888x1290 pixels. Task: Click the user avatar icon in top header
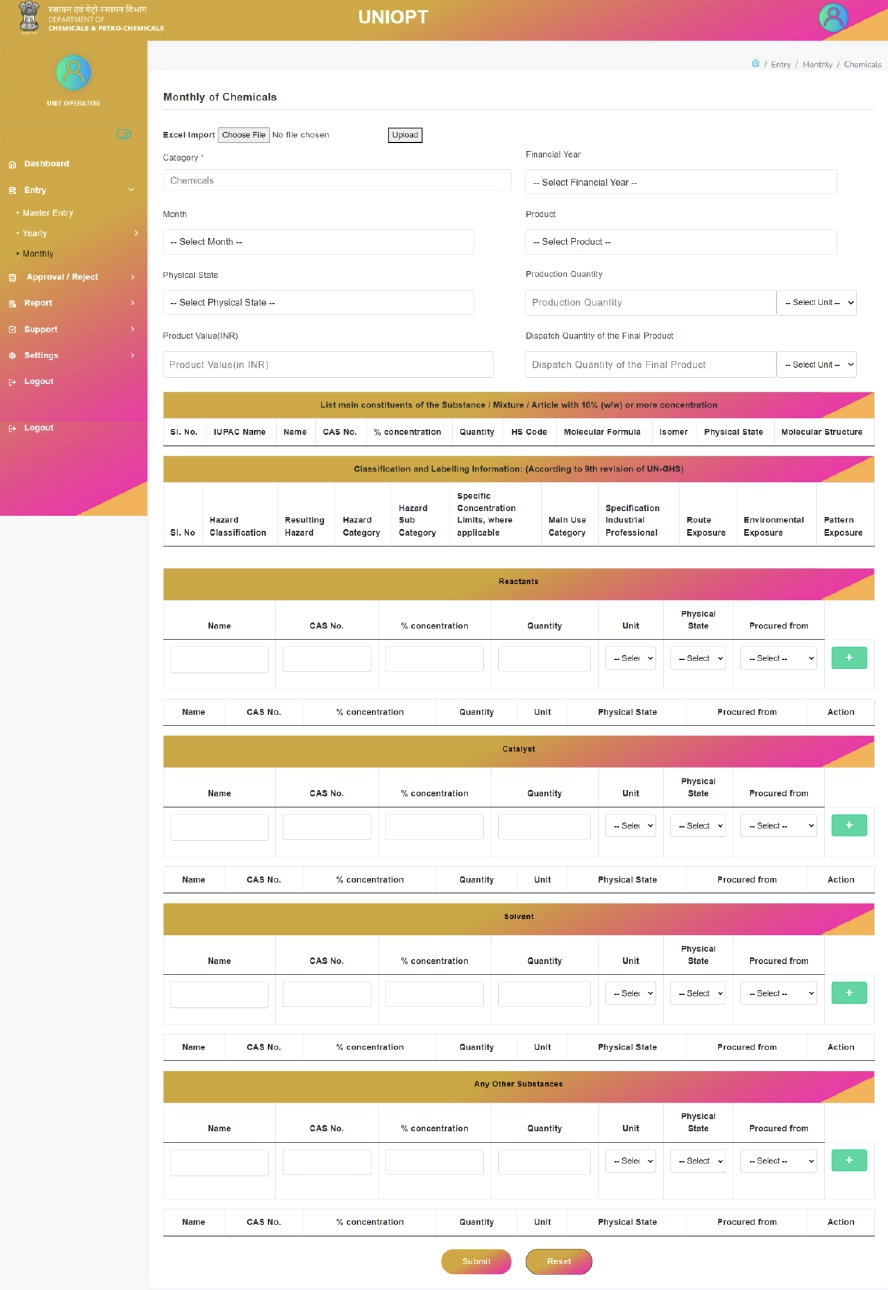(x=833, y=17)
